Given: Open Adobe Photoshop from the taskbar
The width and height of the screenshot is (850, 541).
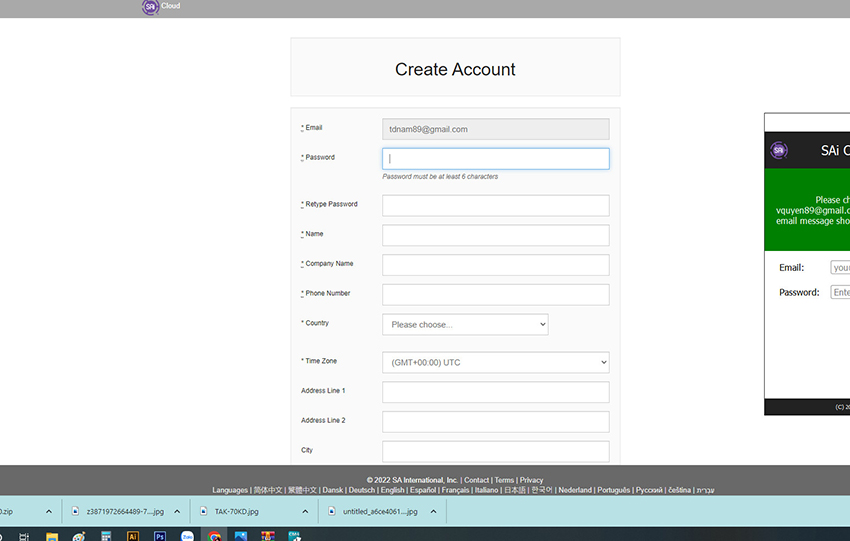Looking at the screenshot, I should pyautogui.click(x=160, y=535).
